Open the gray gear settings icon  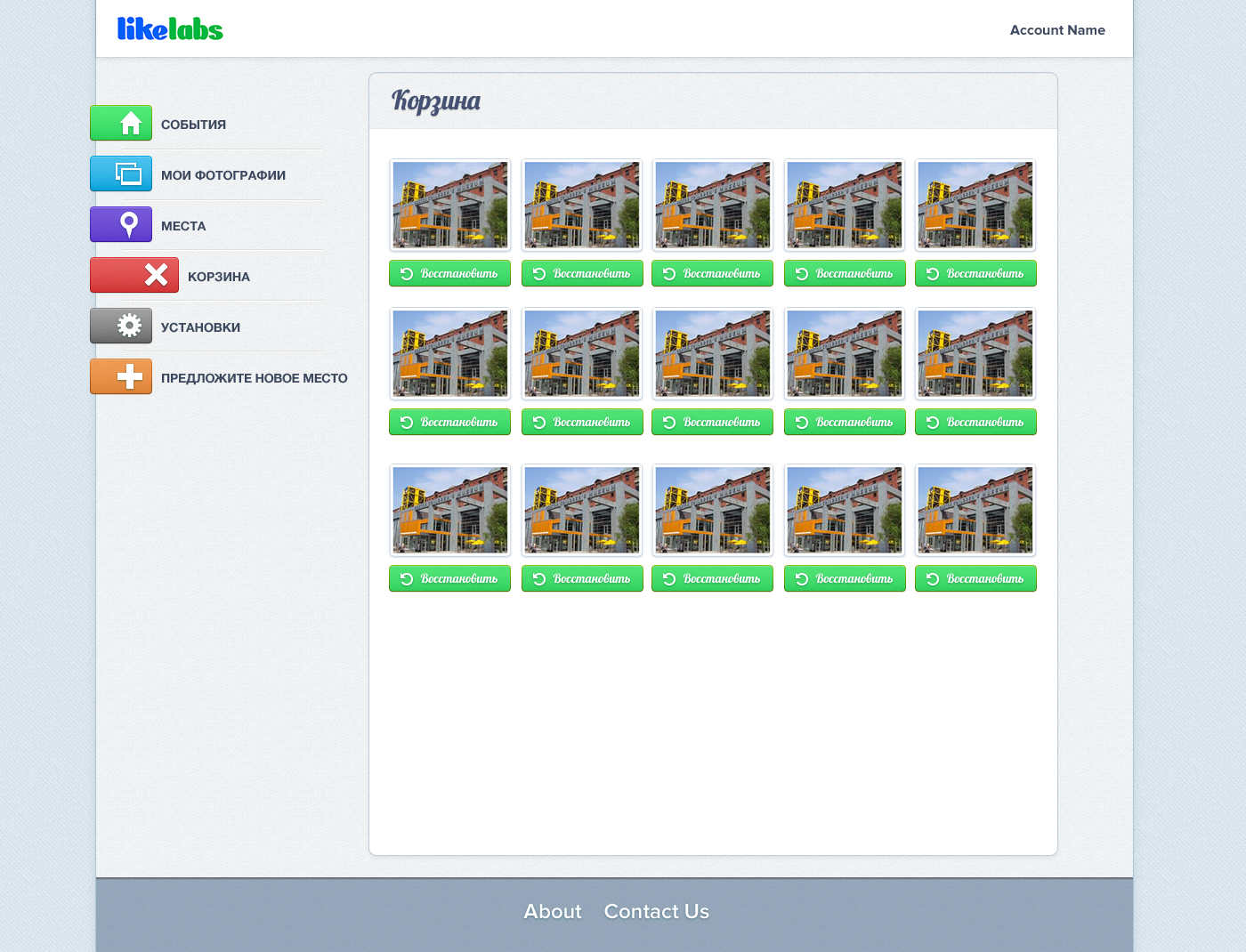point(121,326)
